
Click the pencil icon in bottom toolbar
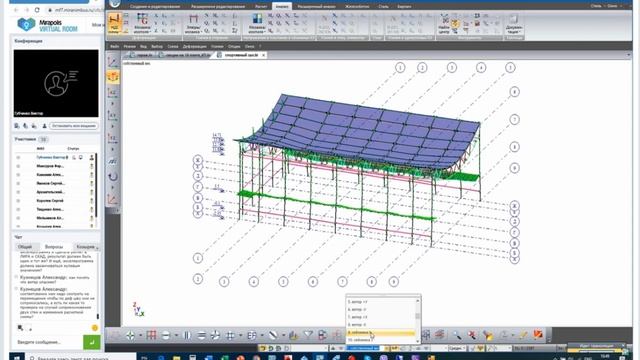(x=523, y=336)
